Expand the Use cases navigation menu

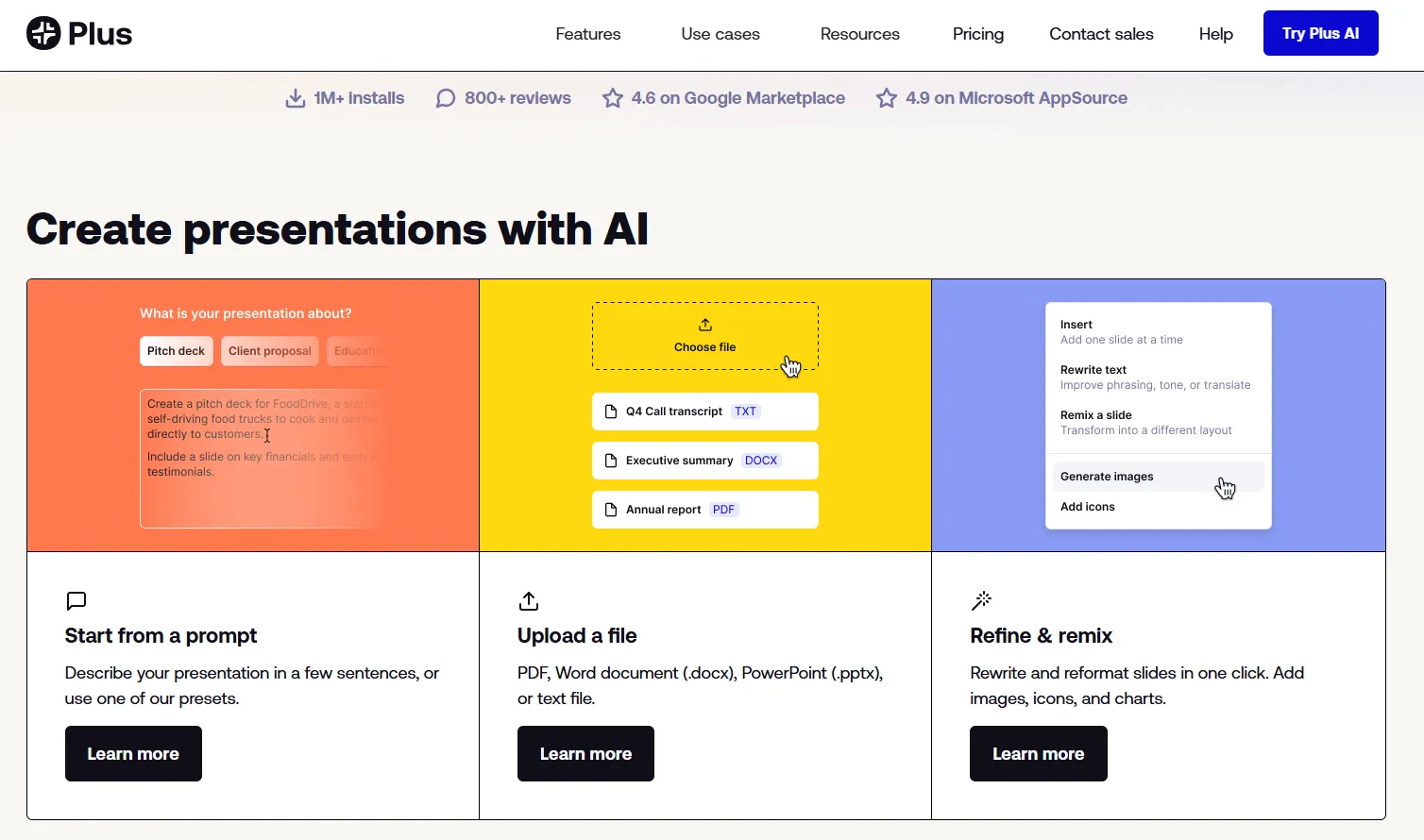coord(720,34)
